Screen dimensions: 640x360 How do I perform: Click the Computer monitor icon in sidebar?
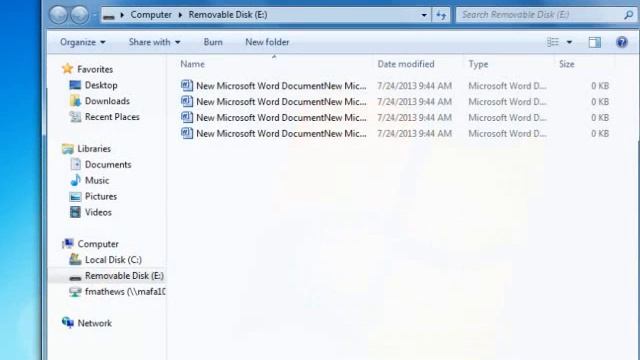coord(68,244)
